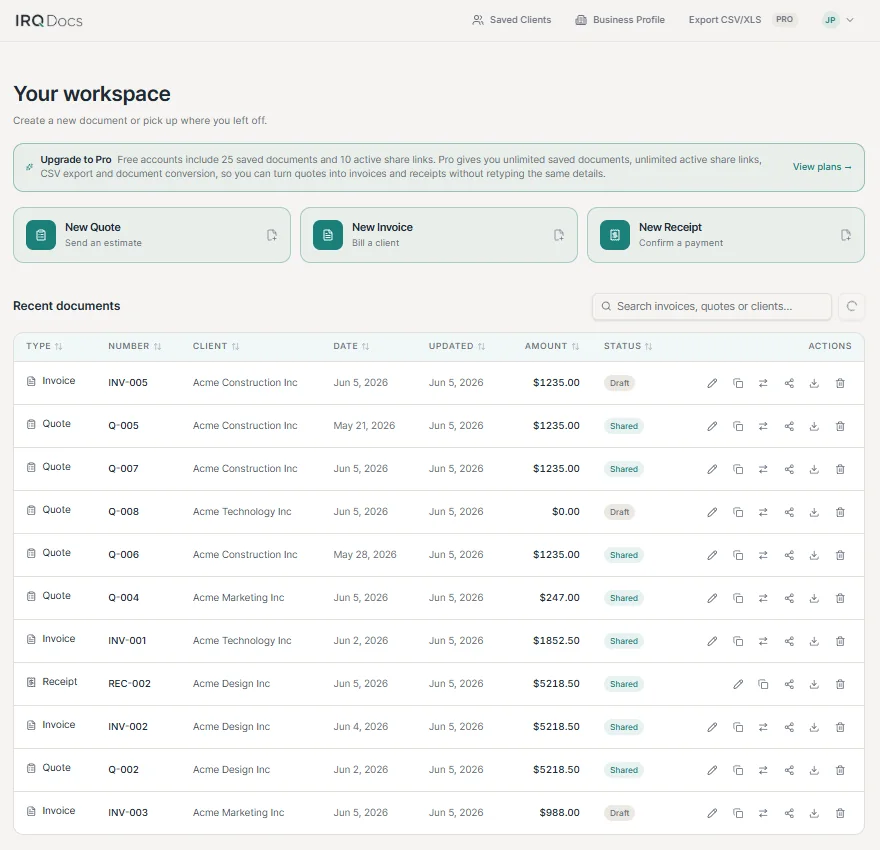
Task: Click the Draft status badge of INV-005
Action: 620,383
